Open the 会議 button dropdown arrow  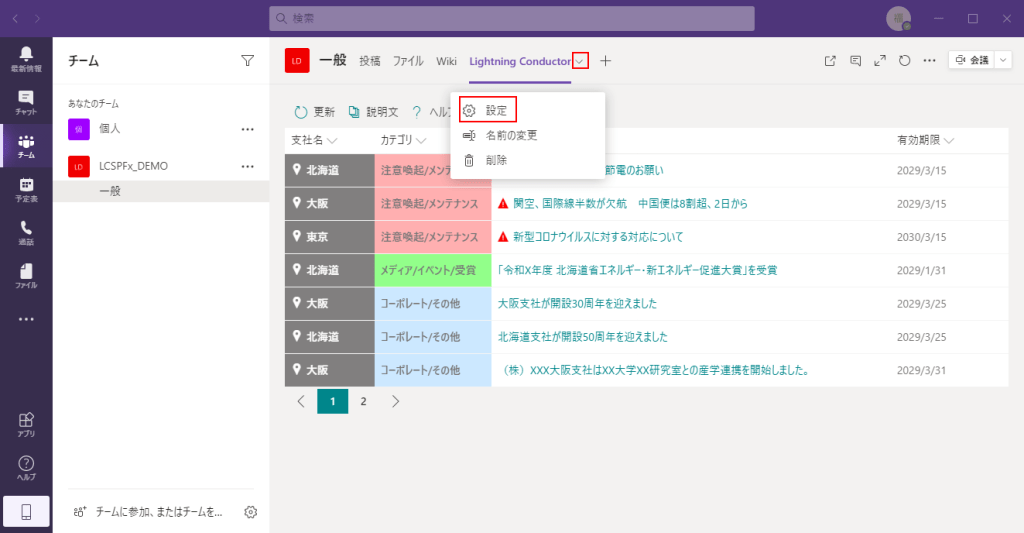(x=1002, y=61)
